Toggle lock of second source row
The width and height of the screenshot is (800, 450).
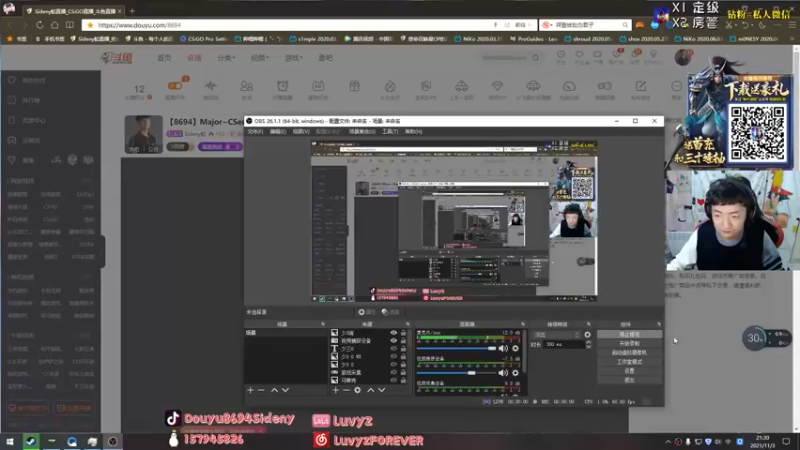coord(403,340)
